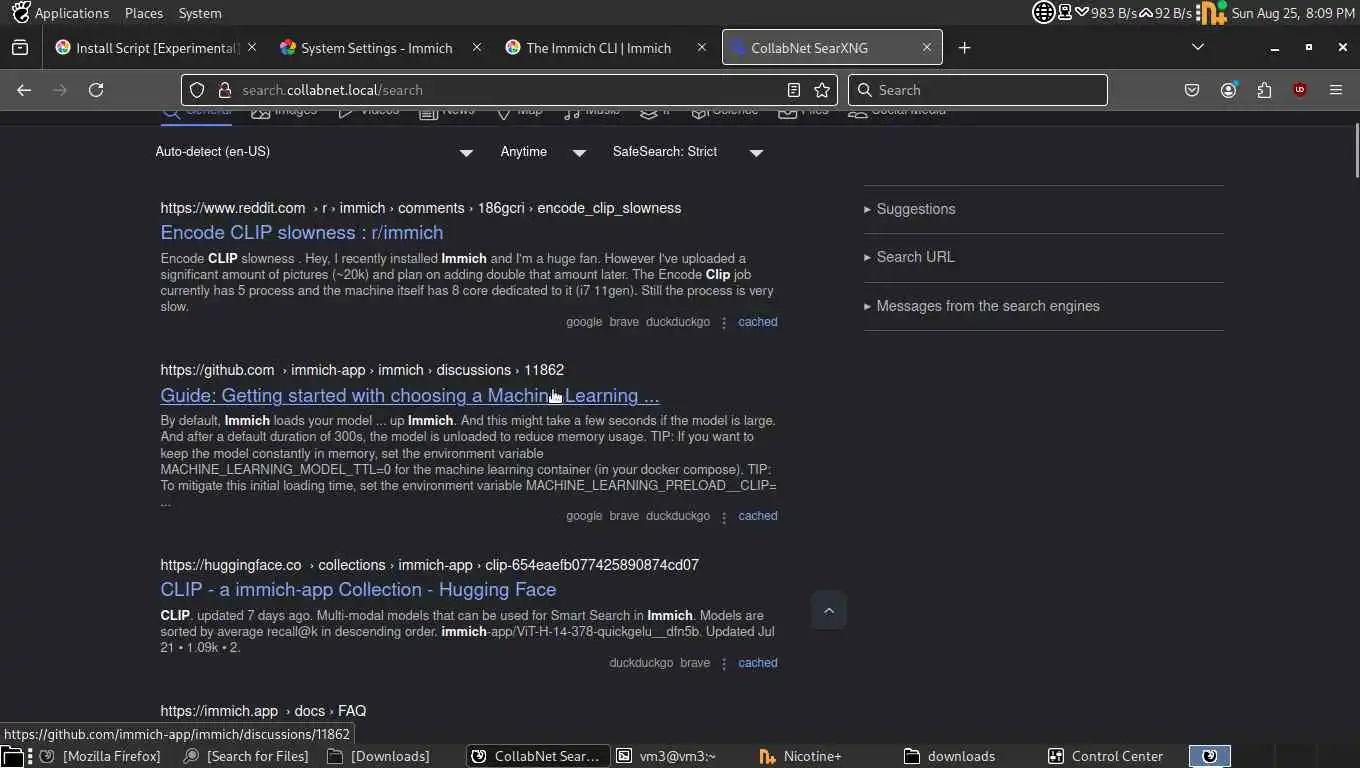Open the Places menu
The width and height of the screenshot is (1360, 768).
click(x=144, y=13)
